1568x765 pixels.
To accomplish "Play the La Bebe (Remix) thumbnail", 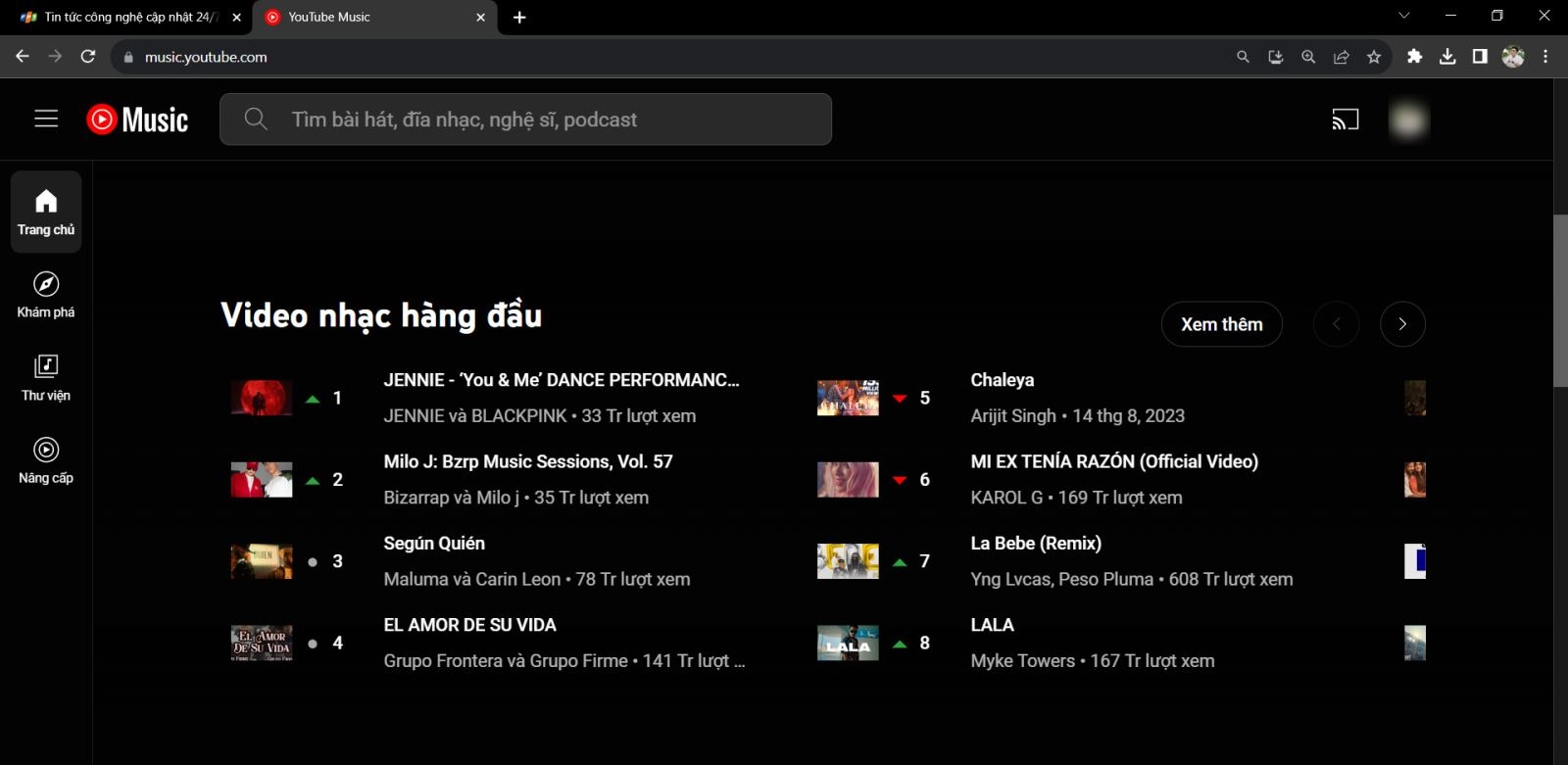I will [848, 561].
